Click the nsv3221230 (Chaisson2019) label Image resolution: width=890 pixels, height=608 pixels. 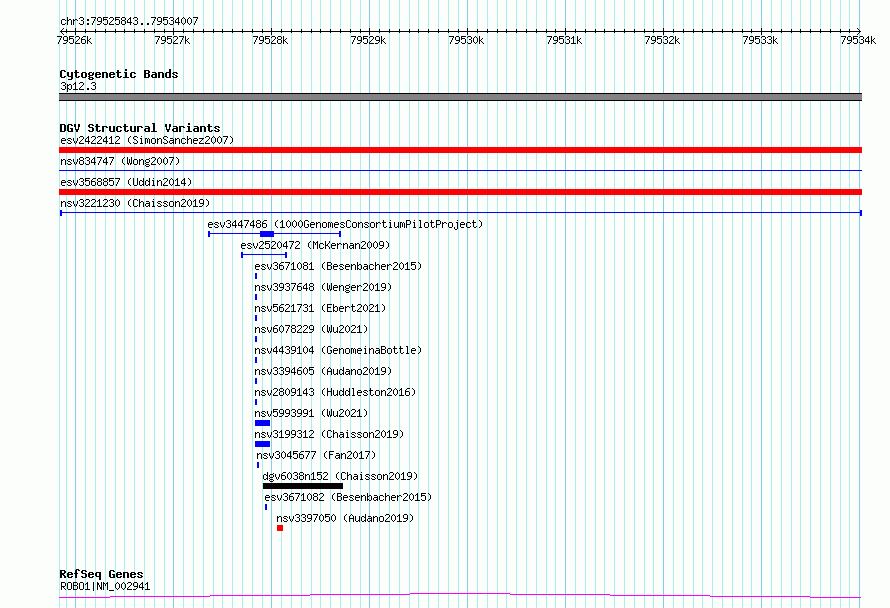pyautogui.click(x=135, y=203)
